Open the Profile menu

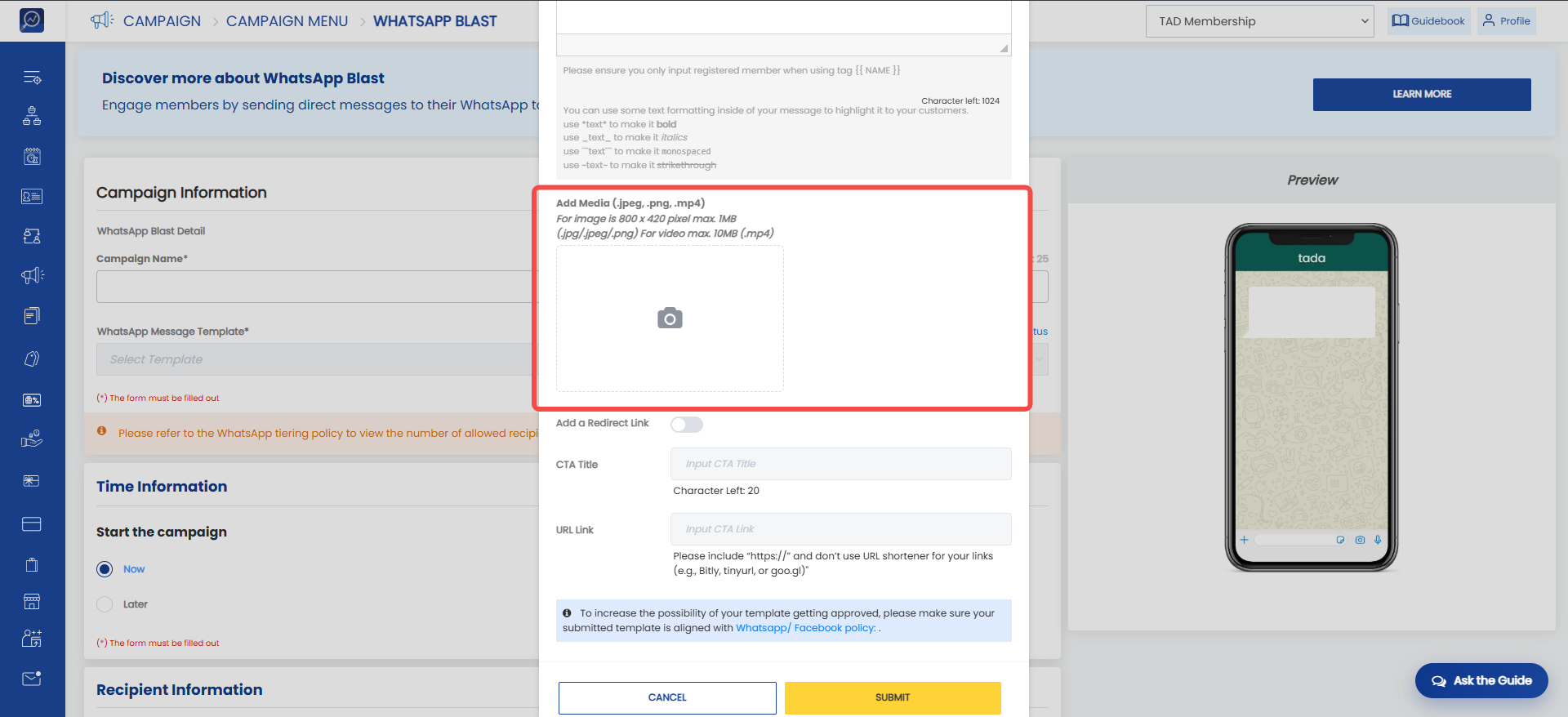[x=1507, y=21]
